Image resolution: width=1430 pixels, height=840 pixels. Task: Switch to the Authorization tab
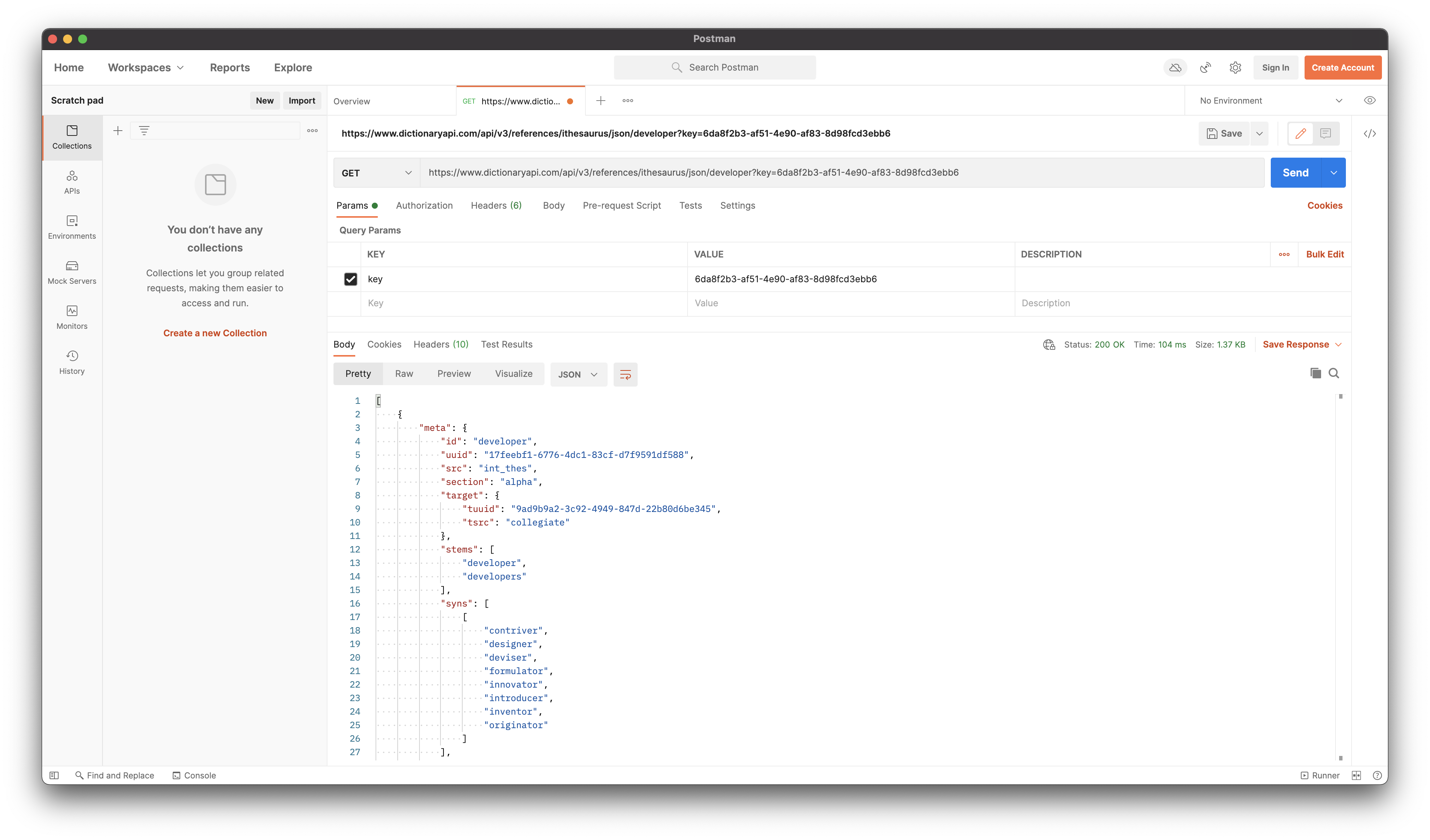(424, 205)
